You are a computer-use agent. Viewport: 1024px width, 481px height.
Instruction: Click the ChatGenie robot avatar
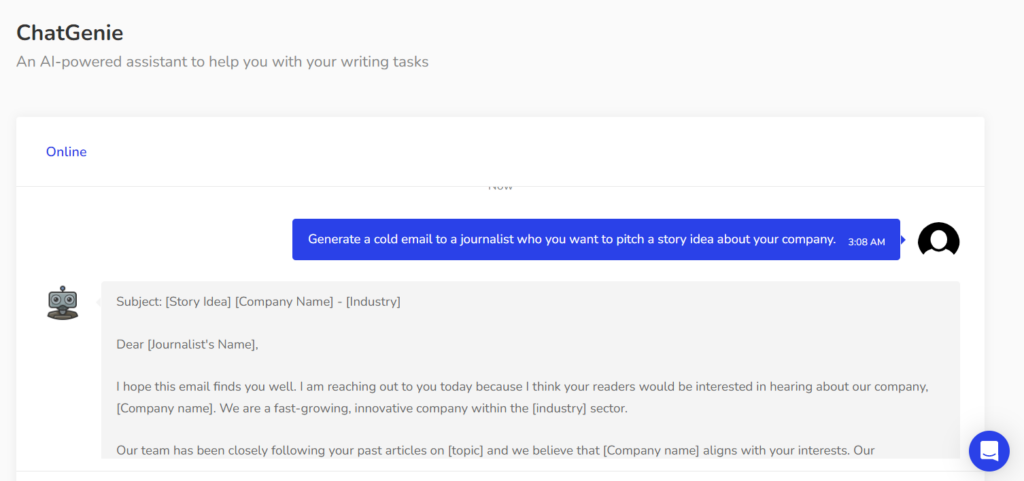(62, 302)
